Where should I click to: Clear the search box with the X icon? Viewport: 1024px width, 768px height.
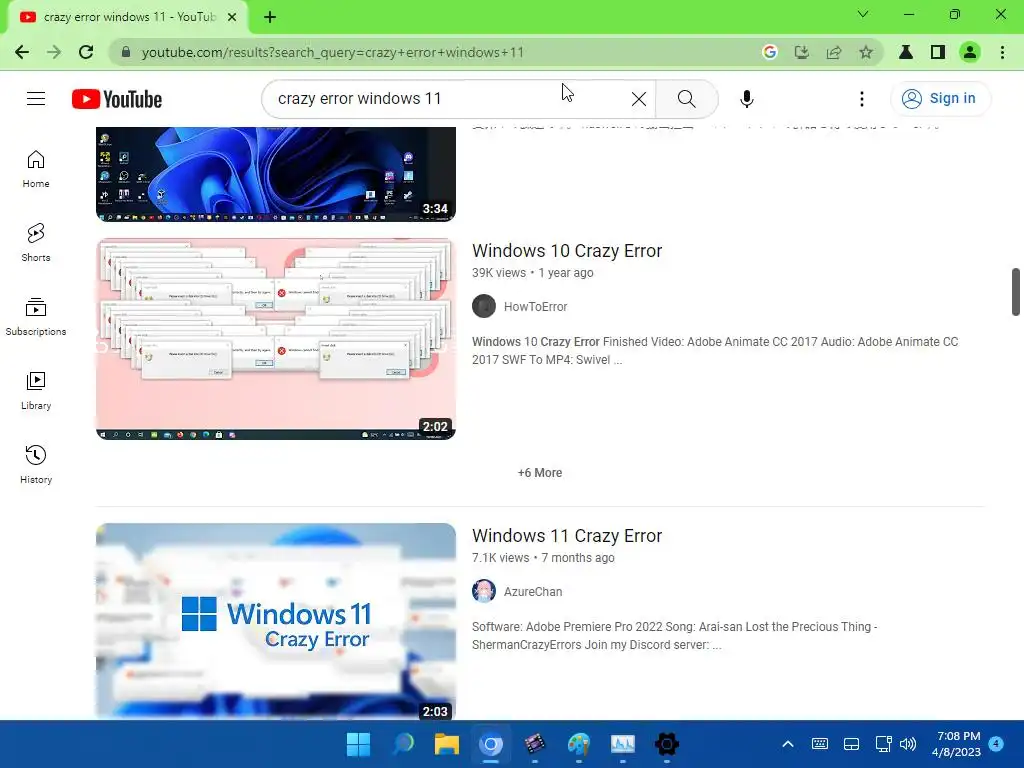639,99
